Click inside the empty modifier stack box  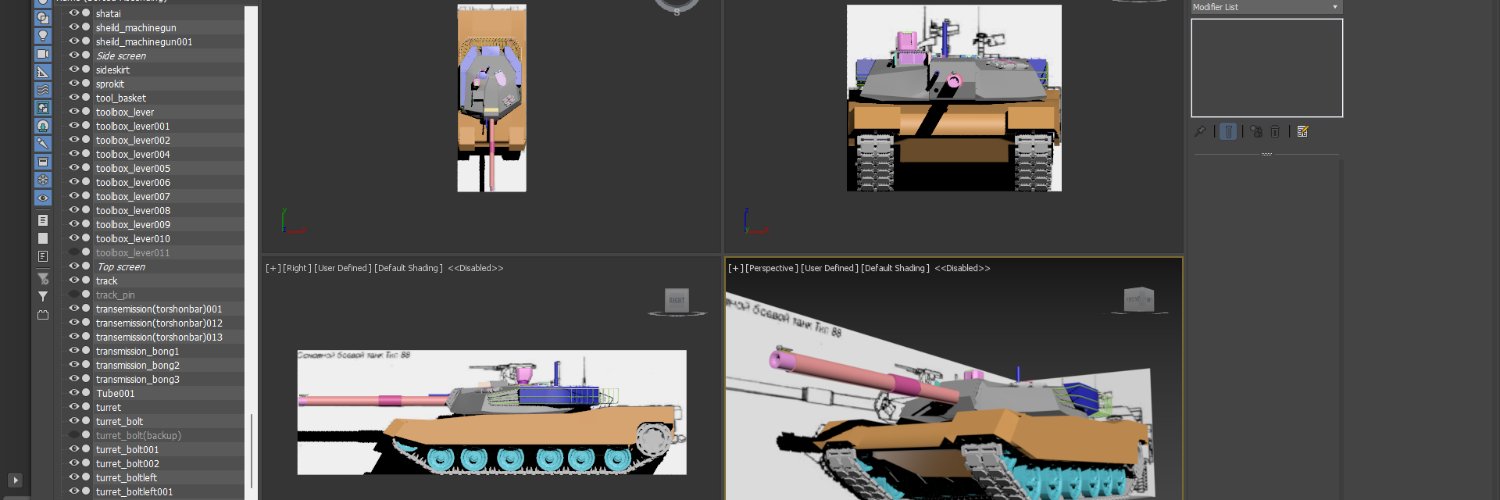1266,67
